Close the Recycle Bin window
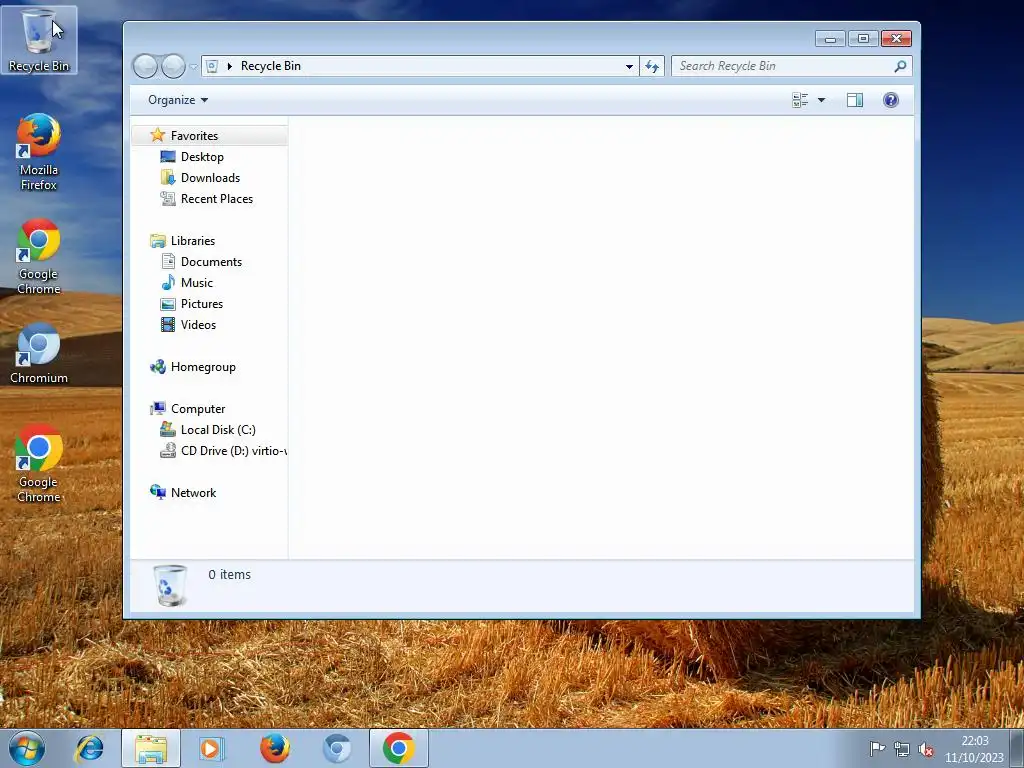 [896, 39]
